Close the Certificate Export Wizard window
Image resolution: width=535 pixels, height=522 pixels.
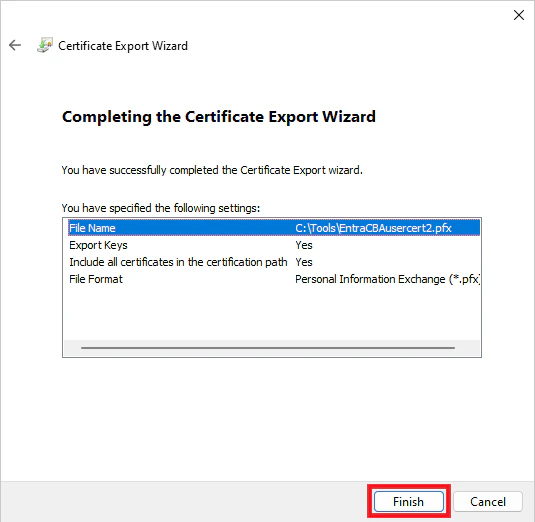519,15
